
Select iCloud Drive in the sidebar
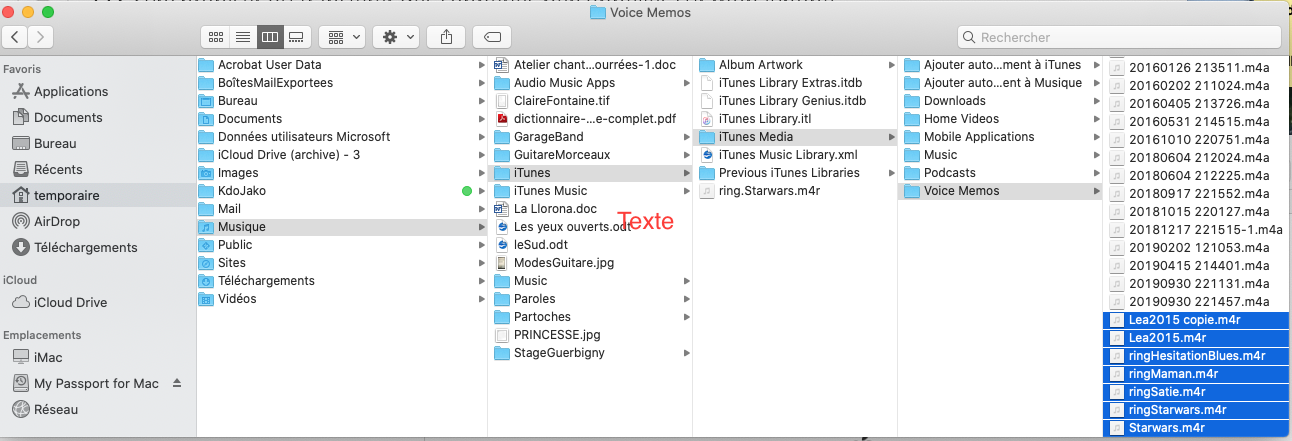coord(70,302)
